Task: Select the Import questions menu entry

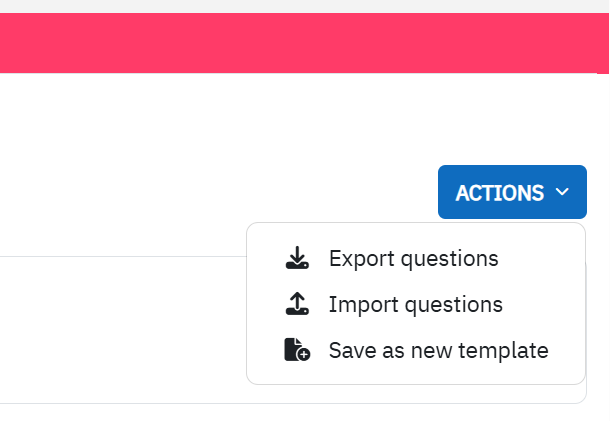Action: 416,303
